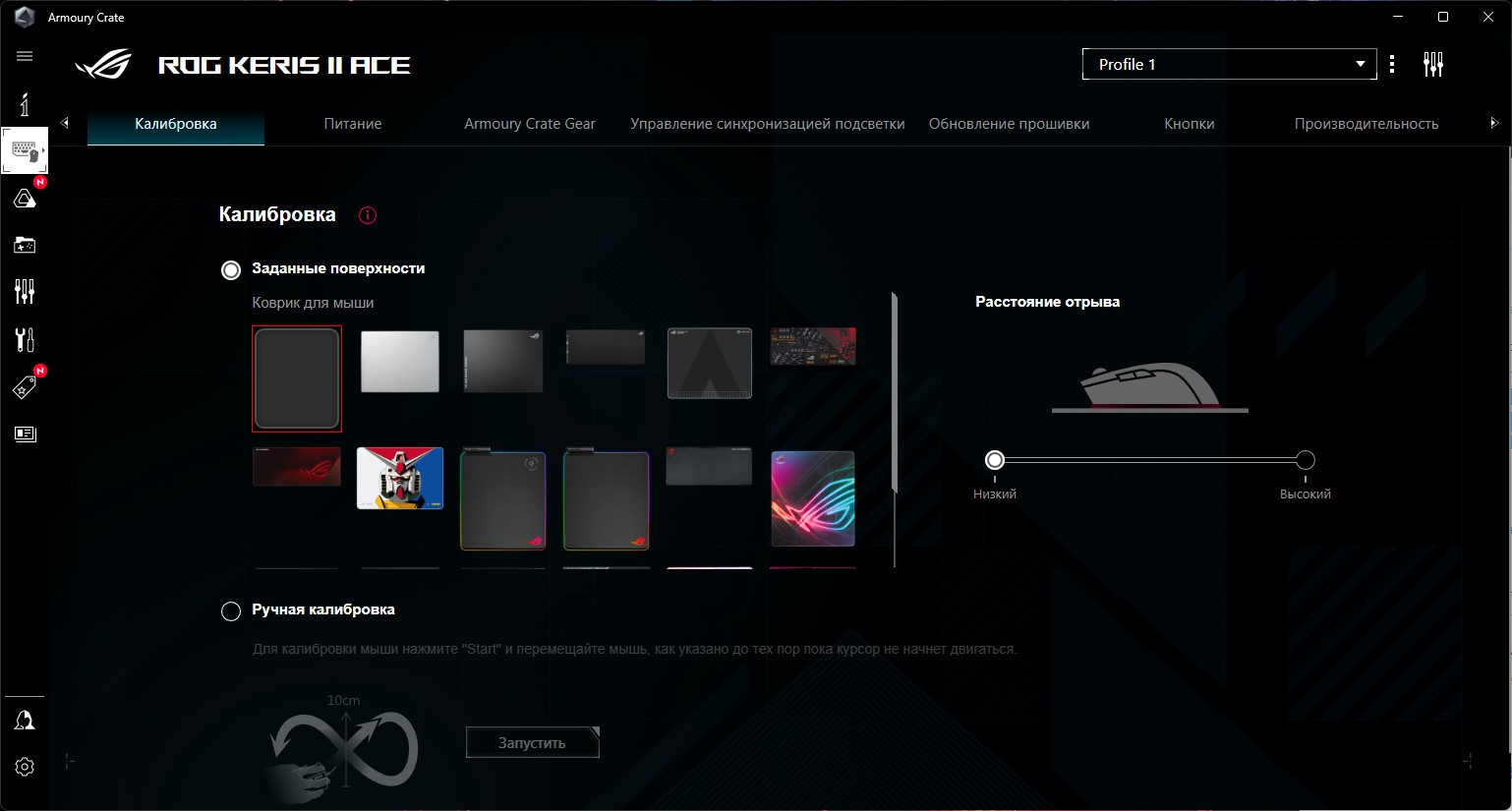Minimize the Armoury Crate window
This screenshot has height=811, width=1512.
[x=1398, y=17]
